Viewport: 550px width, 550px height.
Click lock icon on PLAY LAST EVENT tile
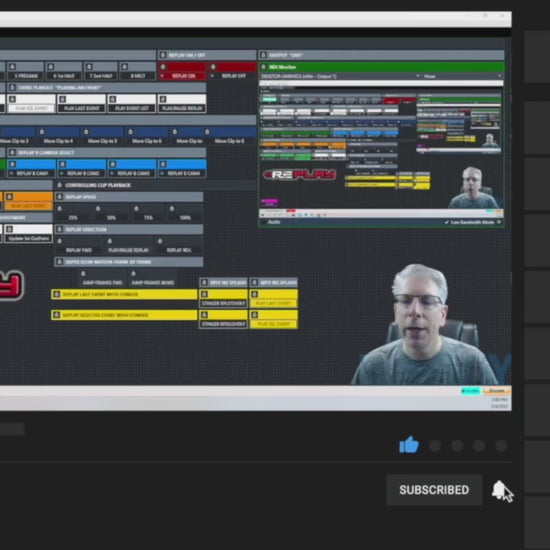[x=62, y=99]
